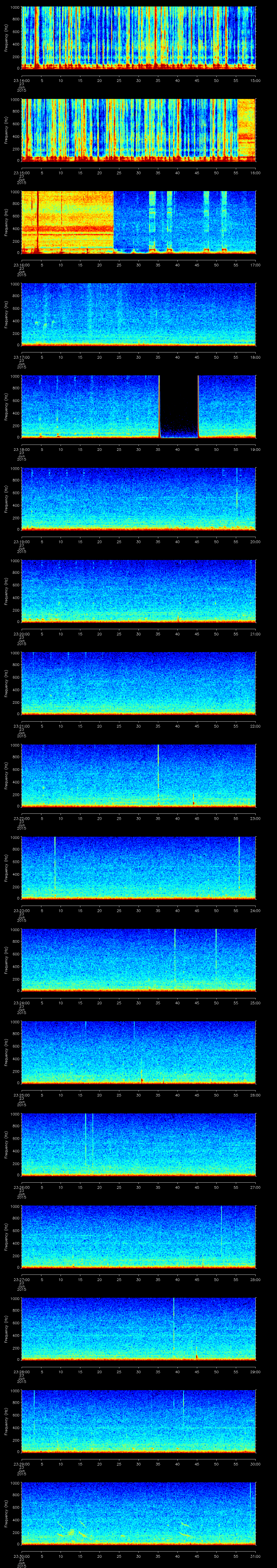The width and height of the screenshot is (277, 1568).
Task: Click the '23:20:00' start time label
Action: [x=21, y=634]
